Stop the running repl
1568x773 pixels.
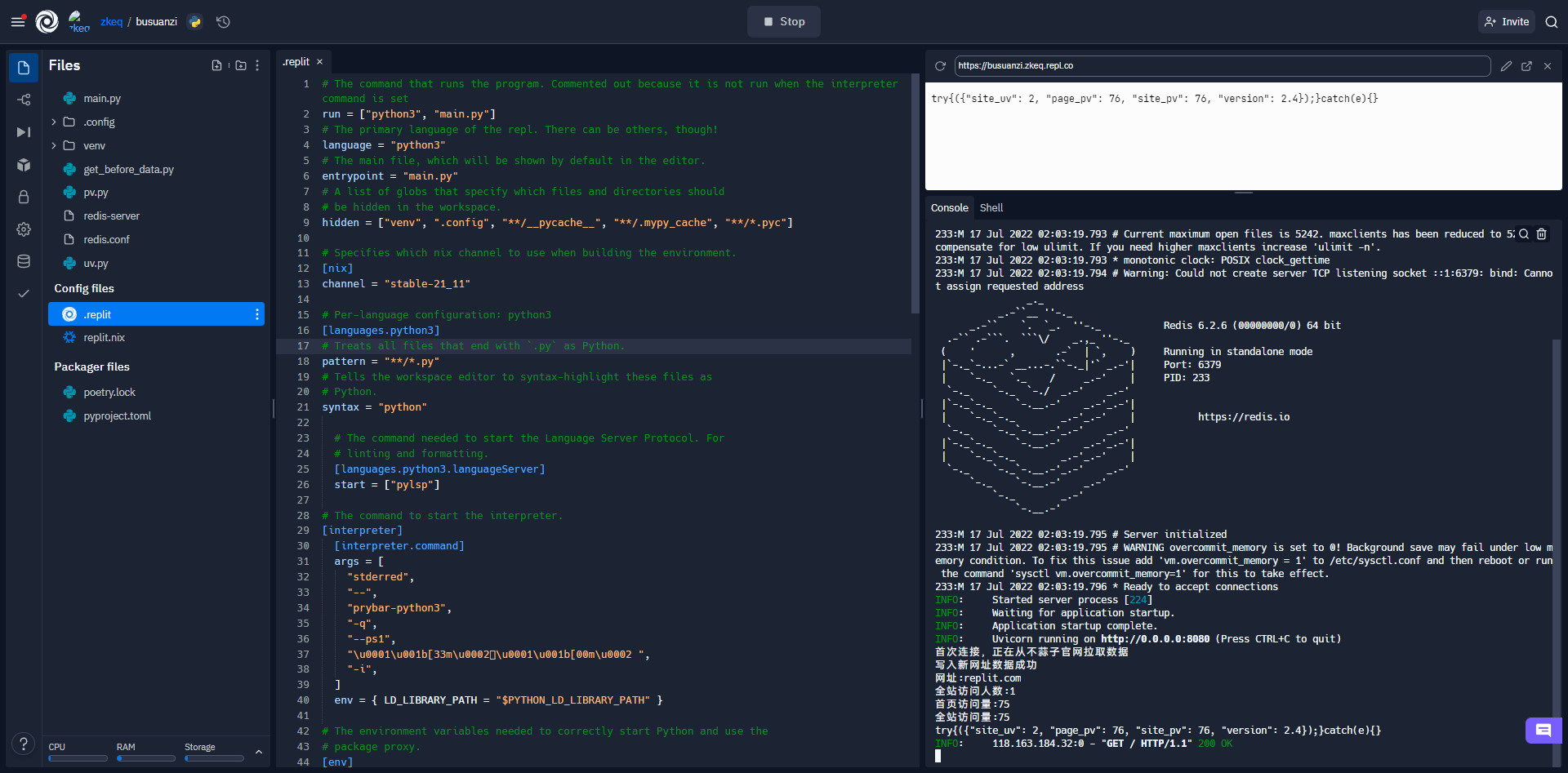tap(783, 21)
